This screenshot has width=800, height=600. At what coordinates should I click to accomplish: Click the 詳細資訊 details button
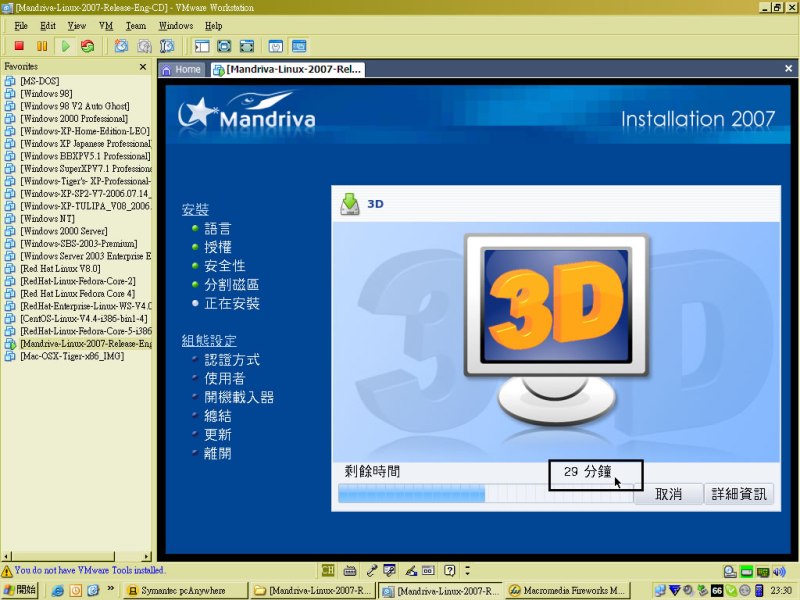pos(739,494)
